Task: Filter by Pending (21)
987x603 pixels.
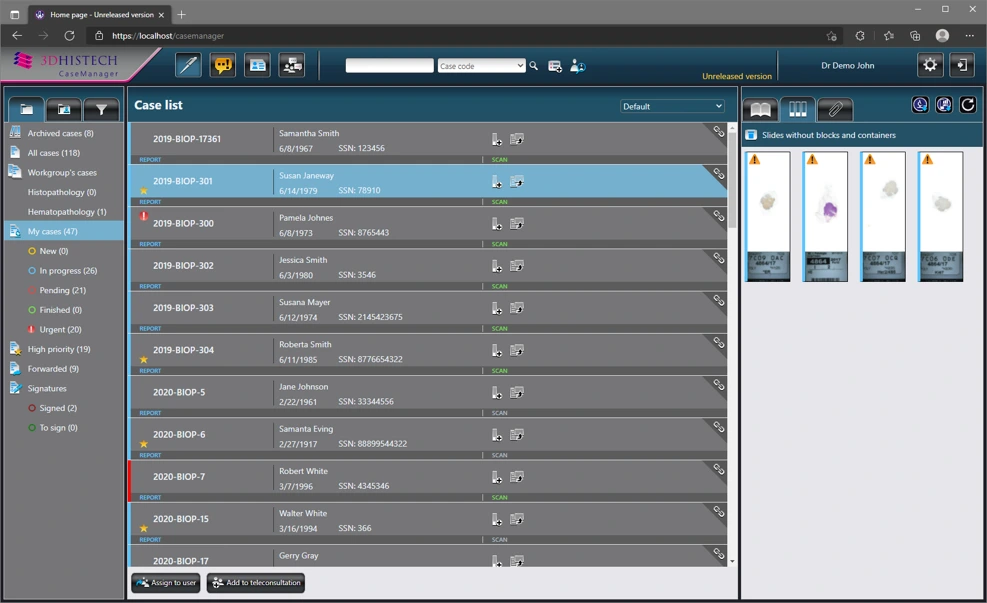Action: (x=62, y=290)
